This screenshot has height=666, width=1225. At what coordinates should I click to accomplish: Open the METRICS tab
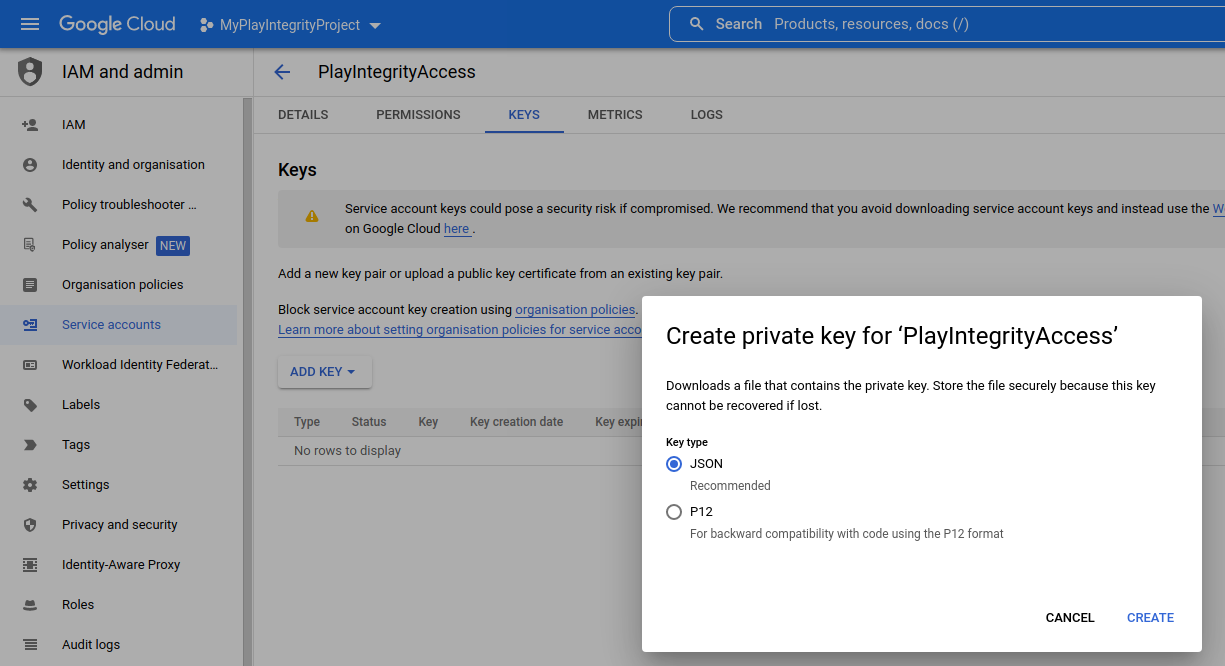coord(615,114)
